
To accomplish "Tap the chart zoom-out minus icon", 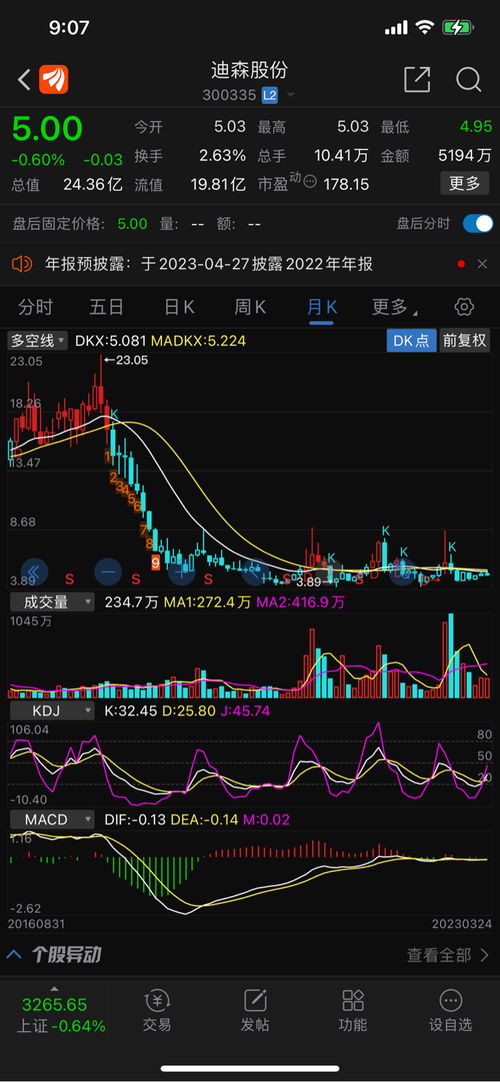I will pyautogui.click(x=108, y=572).
